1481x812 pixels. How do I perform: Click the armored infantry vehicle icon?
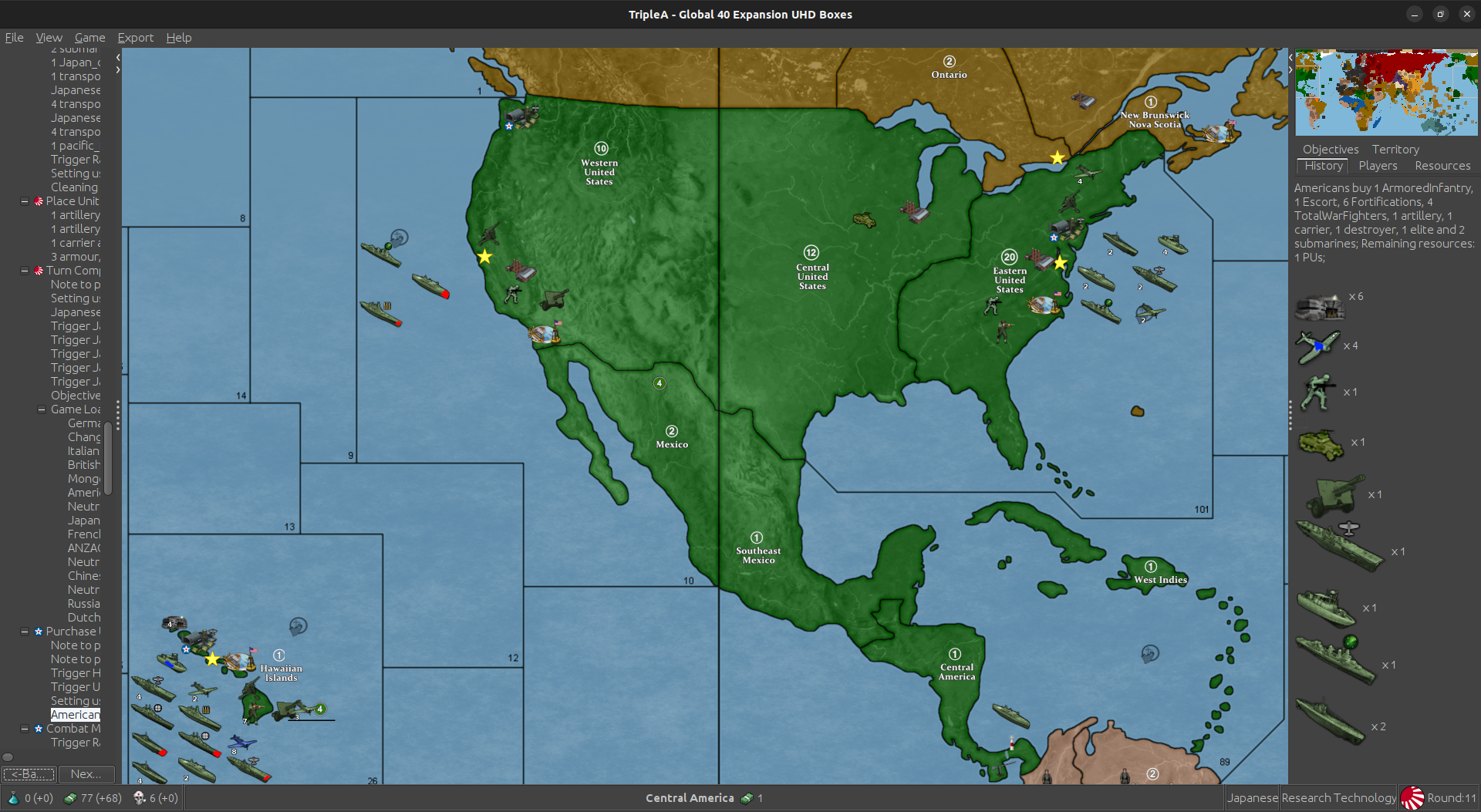(1321, 444)
